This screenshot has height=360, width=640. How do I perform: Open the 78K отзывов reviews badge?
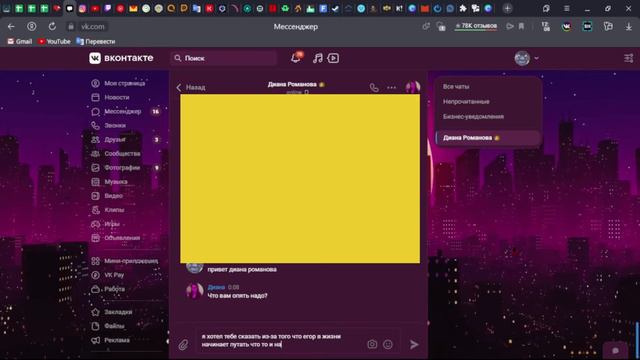click(476, 26)
